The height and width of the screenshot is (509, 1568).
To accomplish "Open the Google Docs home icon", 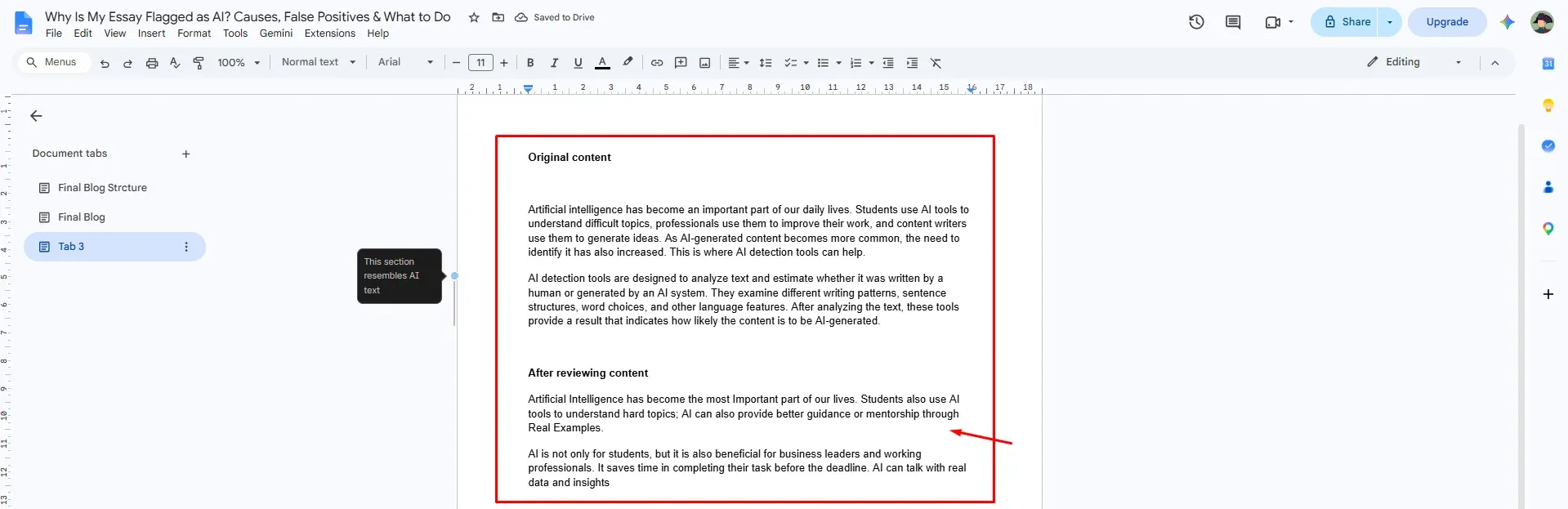I will pos(24,23).
